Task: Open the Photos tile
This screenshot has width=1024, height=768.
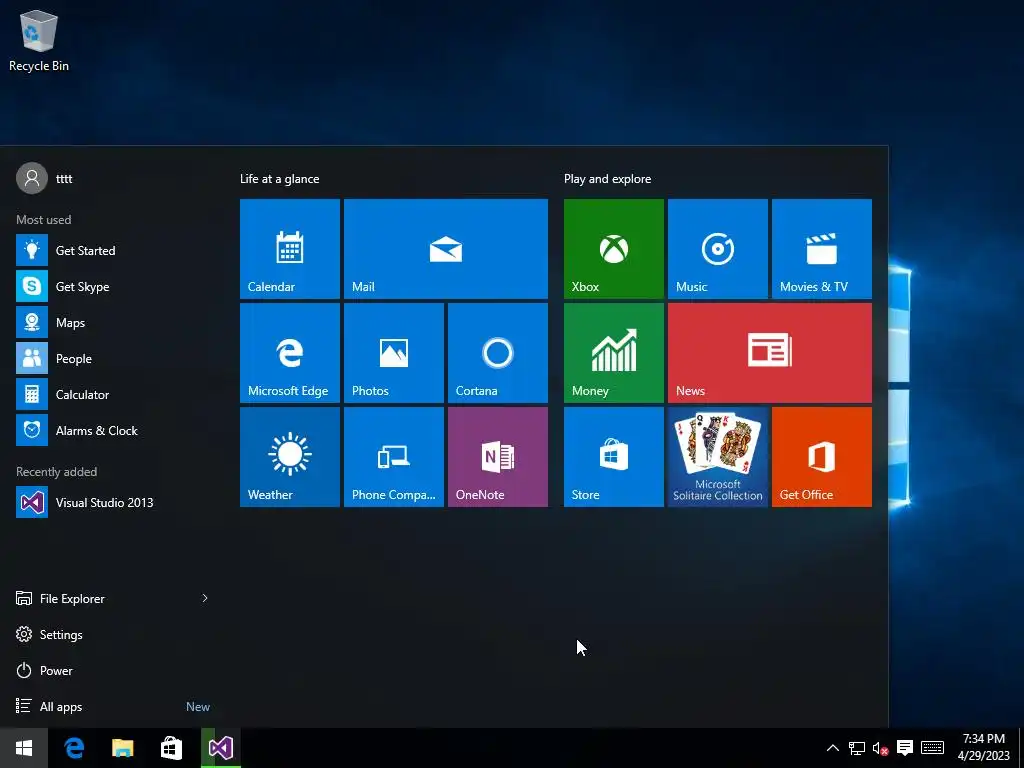Action: [394, 353]
